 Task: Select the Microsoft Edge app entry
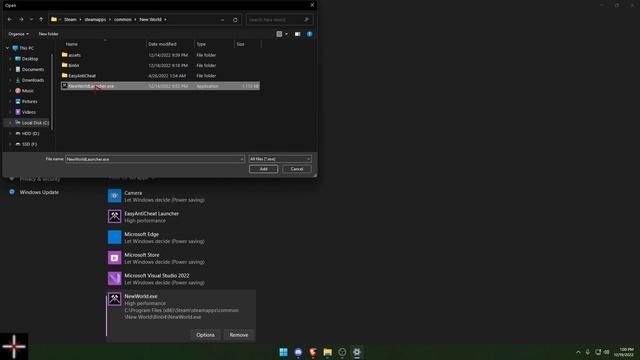(x=181, y=238)
